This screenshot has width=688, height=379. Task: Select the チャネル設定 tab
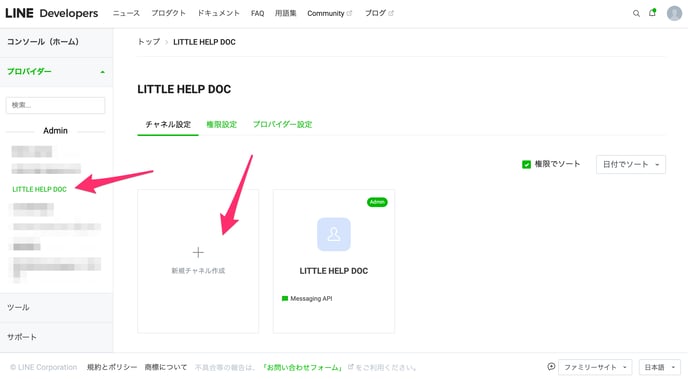click(x=168, y=125)
